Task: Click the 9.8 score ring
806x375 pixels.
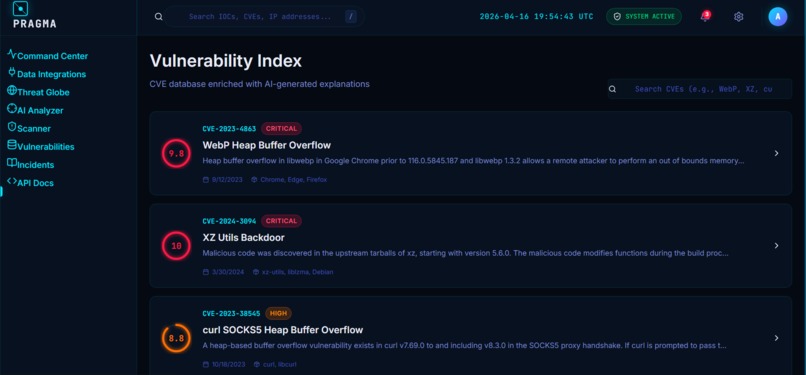Action: [176, 153]
